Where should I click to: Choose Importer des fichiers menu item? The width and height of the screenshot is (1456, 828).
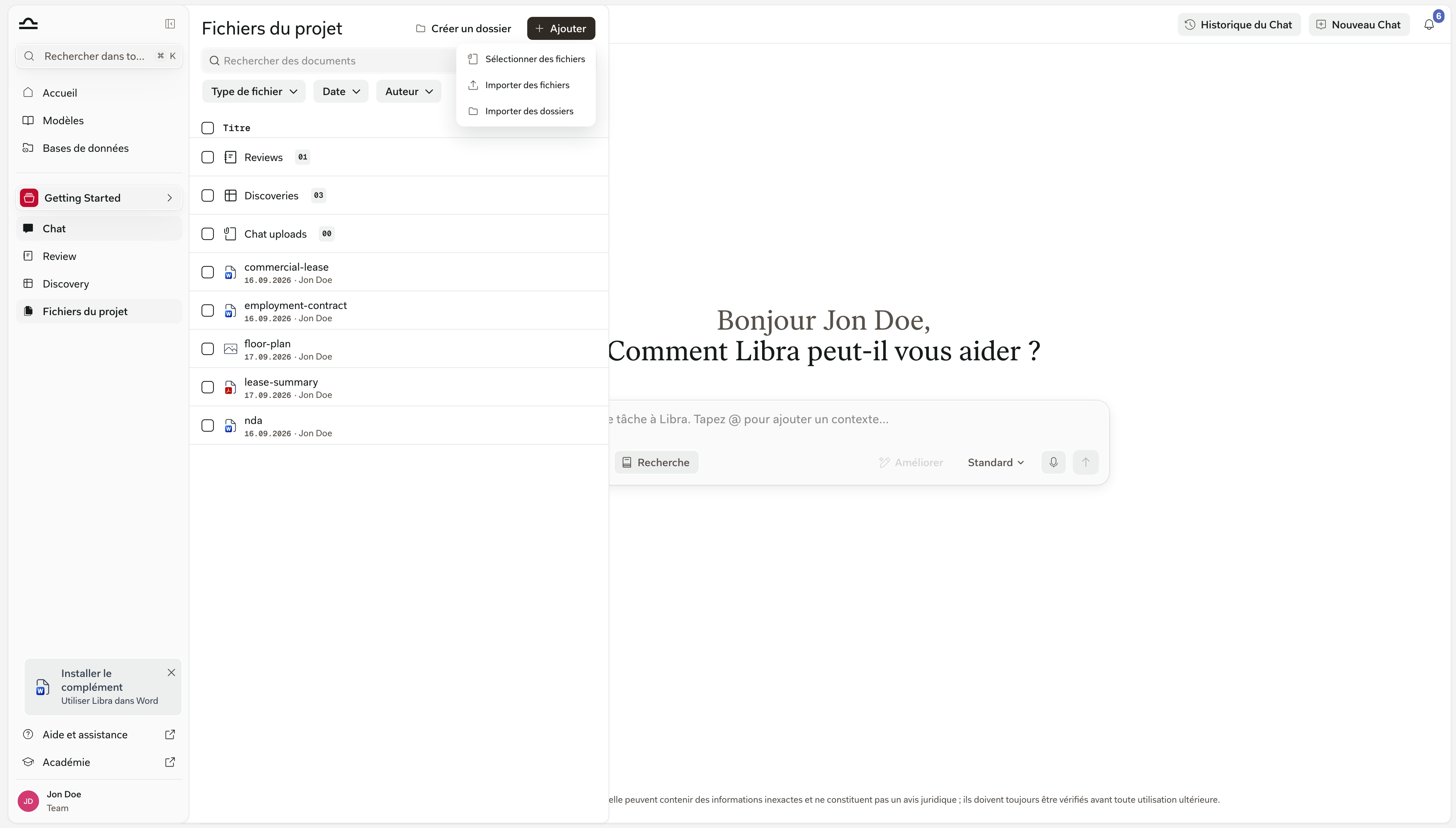click(526, 85)
